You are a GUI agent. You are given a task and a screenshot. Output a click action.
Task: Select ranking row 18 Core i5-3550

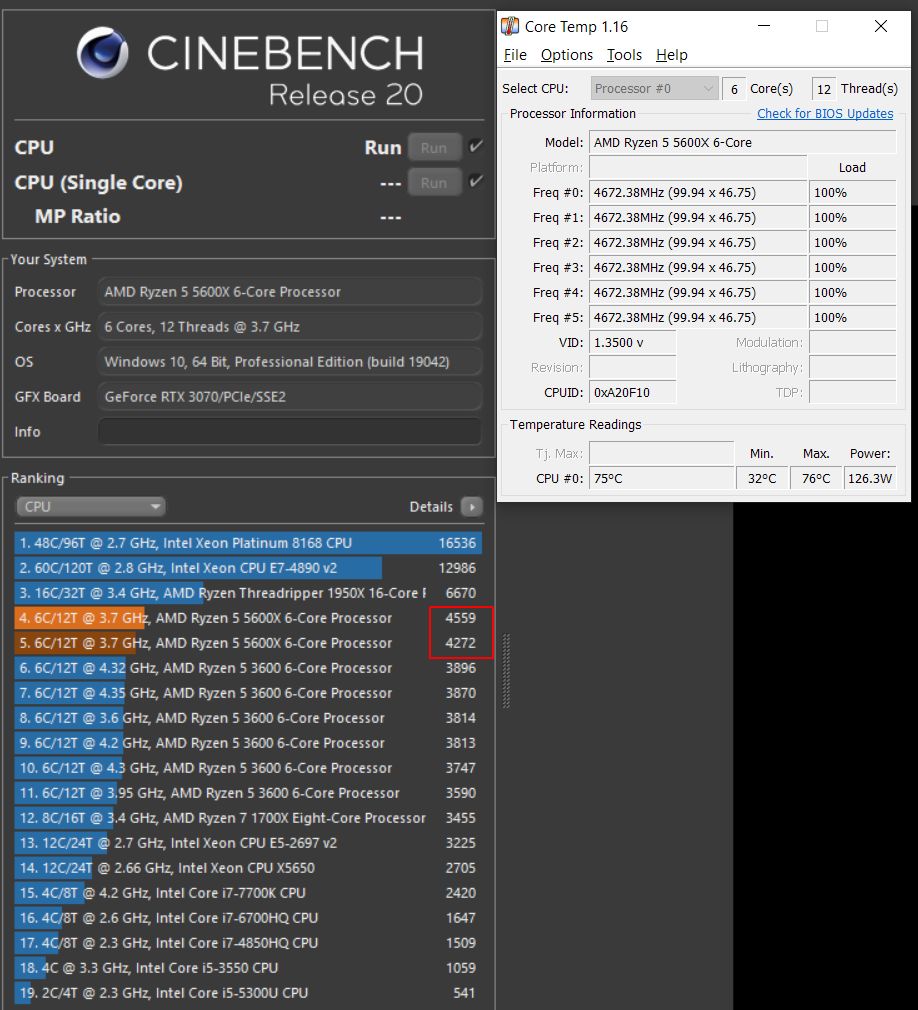[248, 968]
